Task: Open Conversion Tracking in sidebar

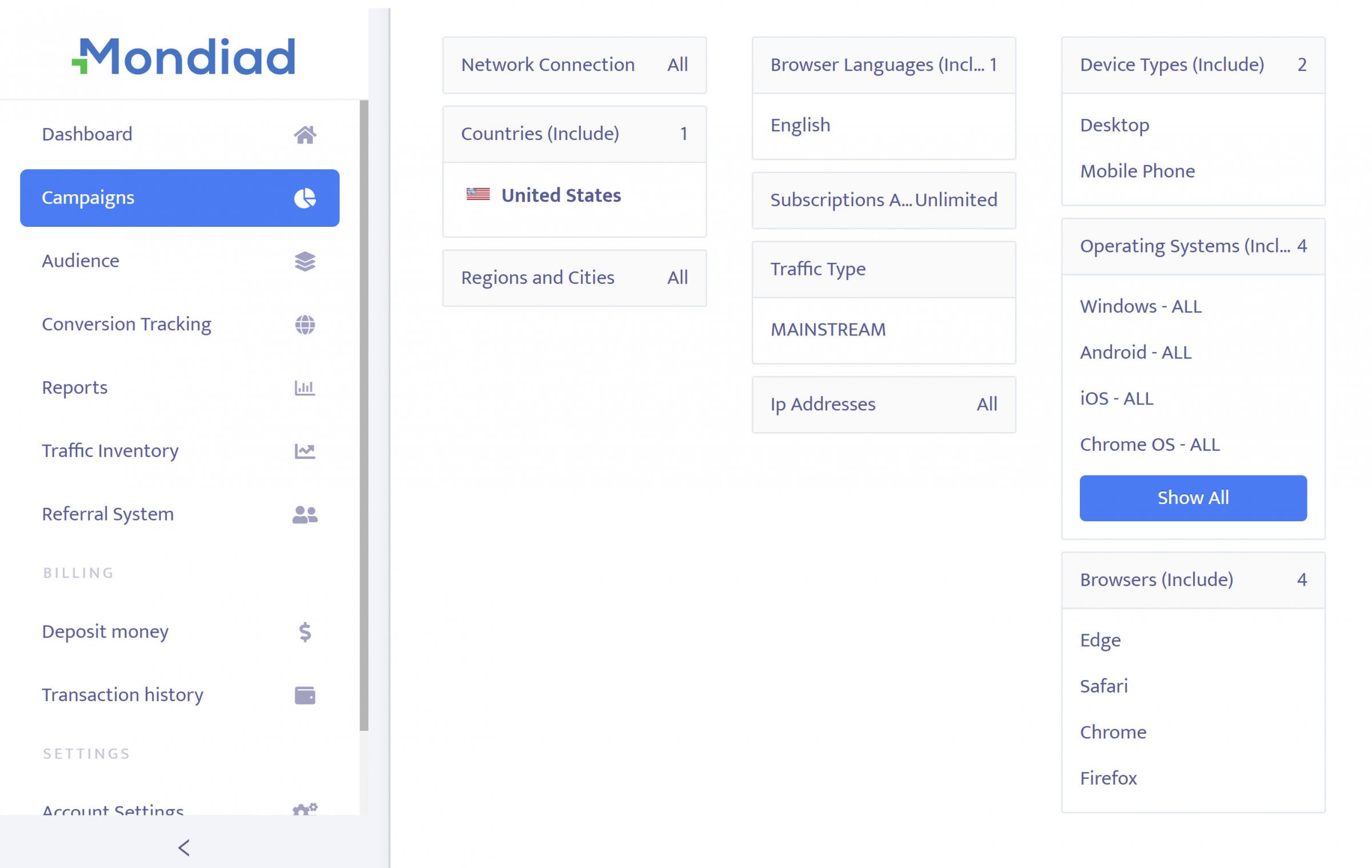Action: coord(180,325)
